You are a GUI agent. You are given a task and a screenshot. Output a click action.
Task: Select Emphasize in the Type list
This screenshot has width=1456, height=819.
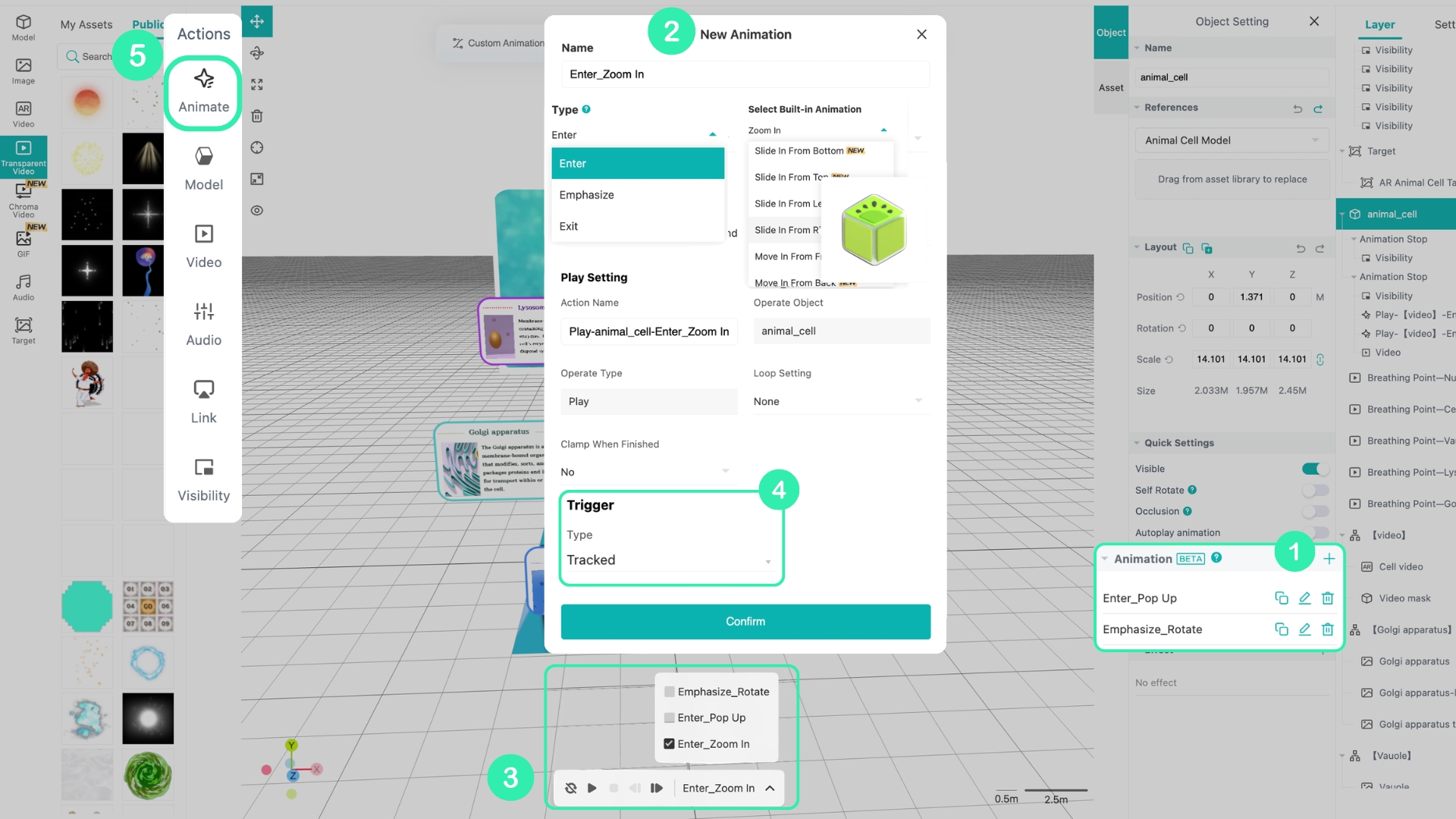[638, 195]
